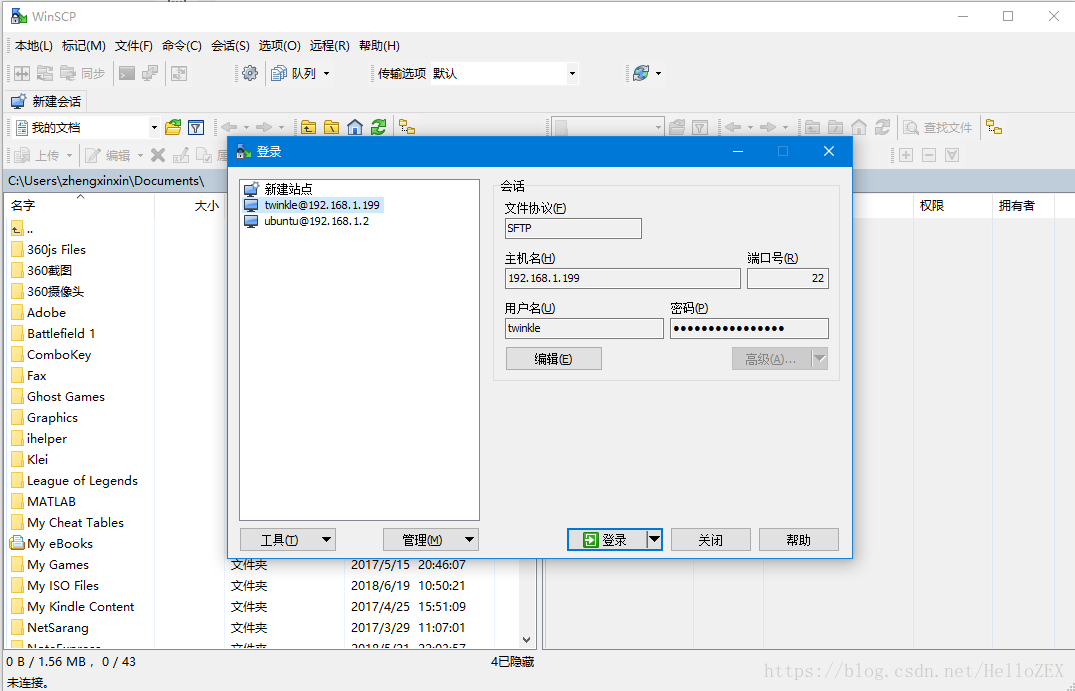Click the delete X icon in local toolbar
Image resolution: width=1075 pixels, height=691 pixels.
pyautogui.click(x=158, y=156)
